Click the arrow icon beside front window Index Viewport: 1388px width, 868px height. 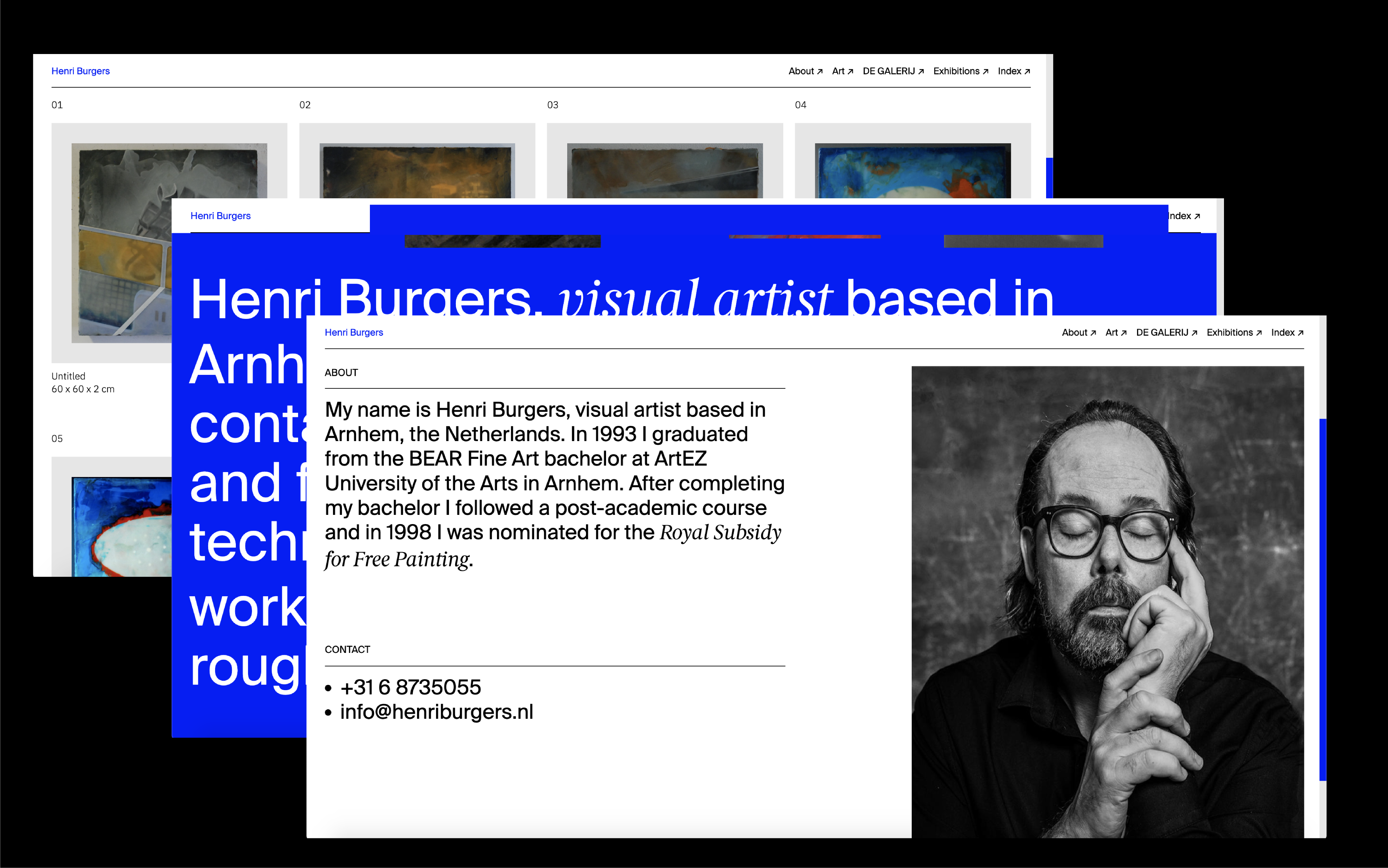pos(1300,333)
